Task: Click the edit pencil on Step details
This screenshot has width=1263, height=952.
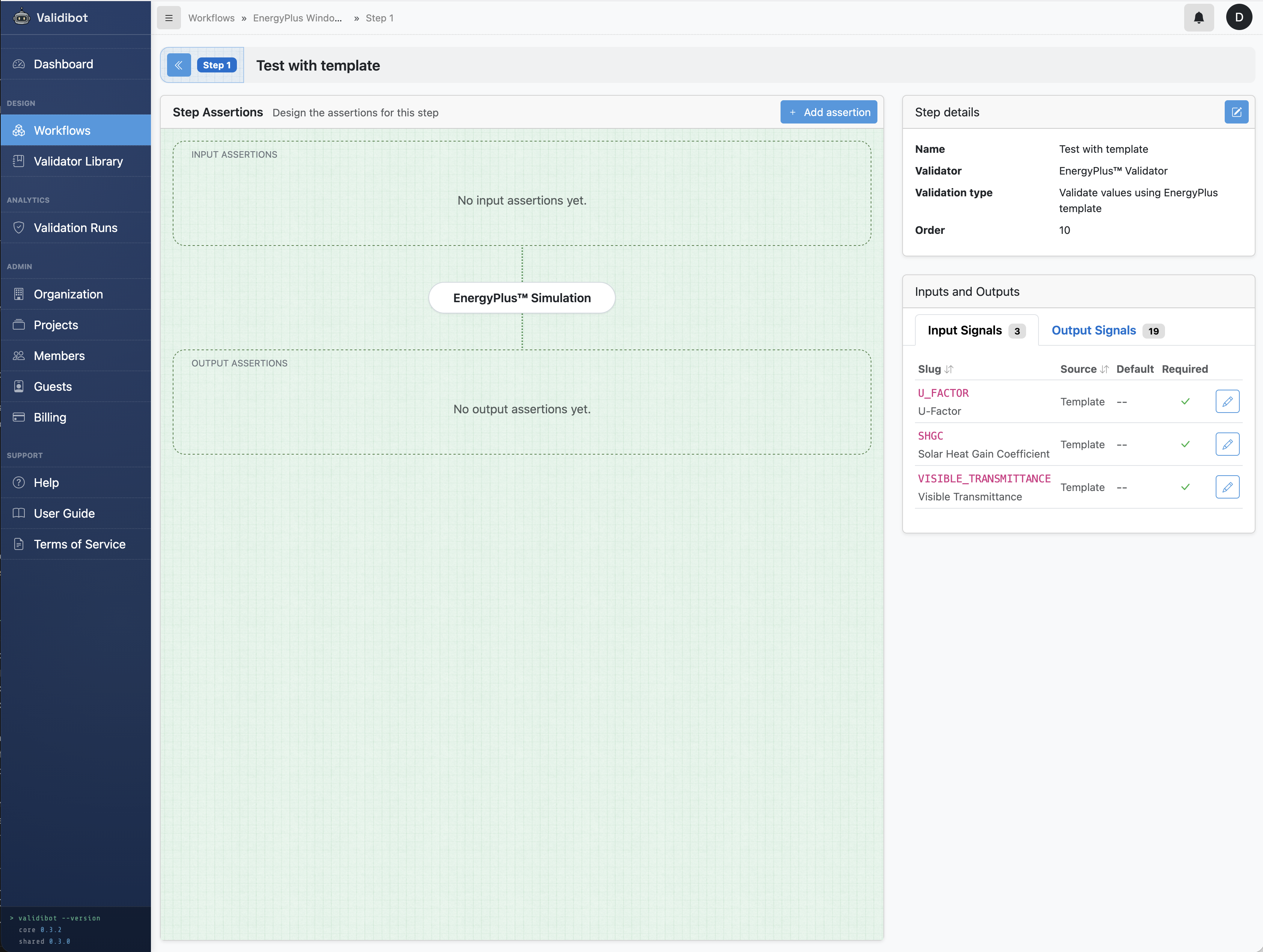Action: tap(1237, 112)
